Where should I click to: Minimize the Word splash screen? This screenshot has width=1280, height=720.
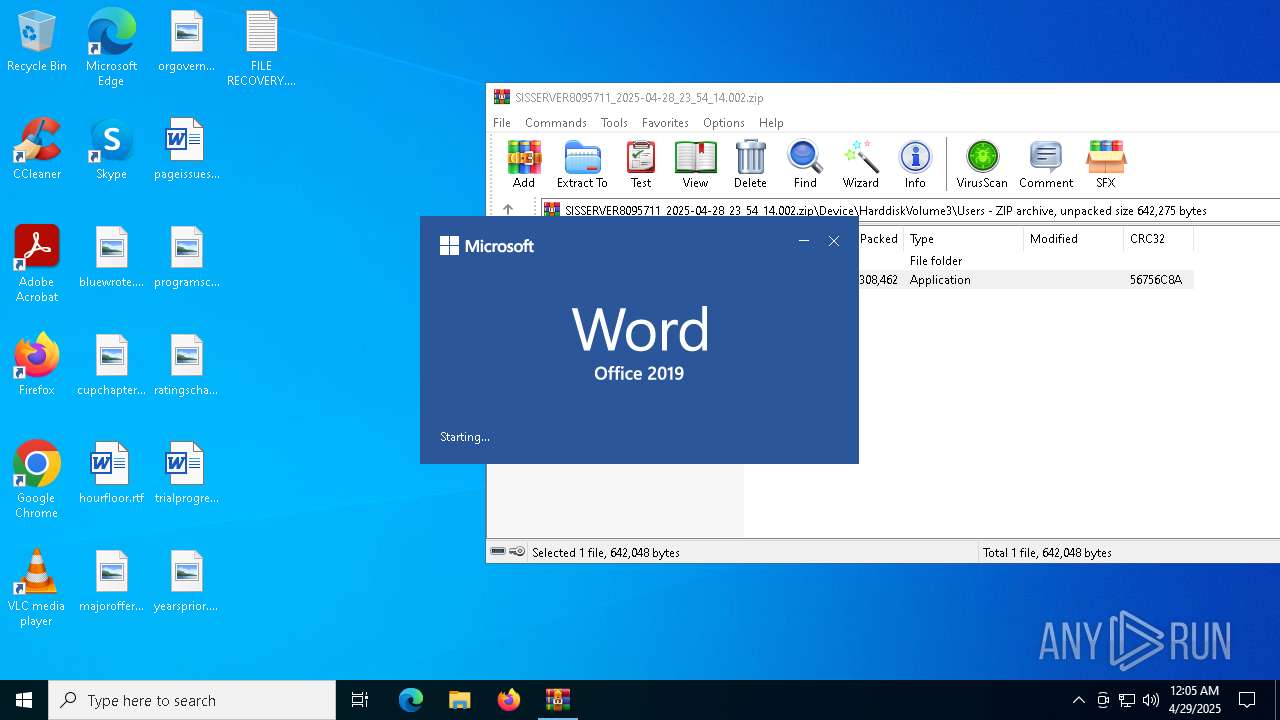(804, 241)
